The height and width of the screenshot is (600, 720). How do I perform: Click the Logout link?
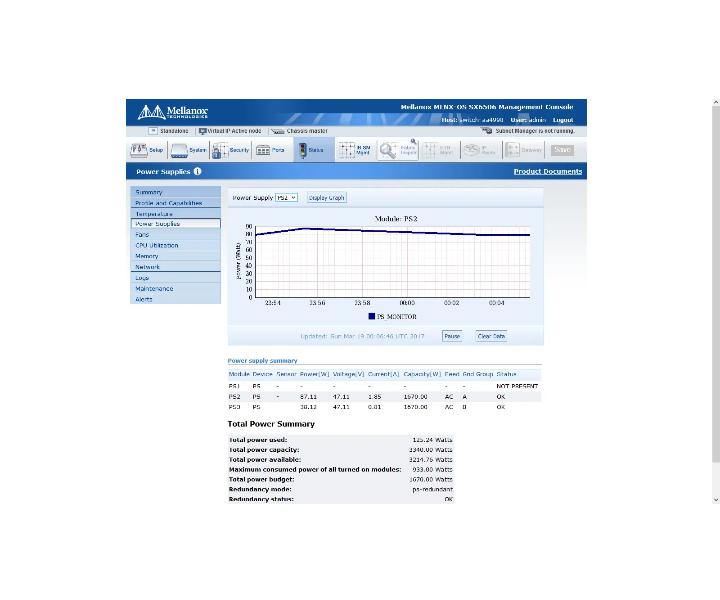coord(563,120)
